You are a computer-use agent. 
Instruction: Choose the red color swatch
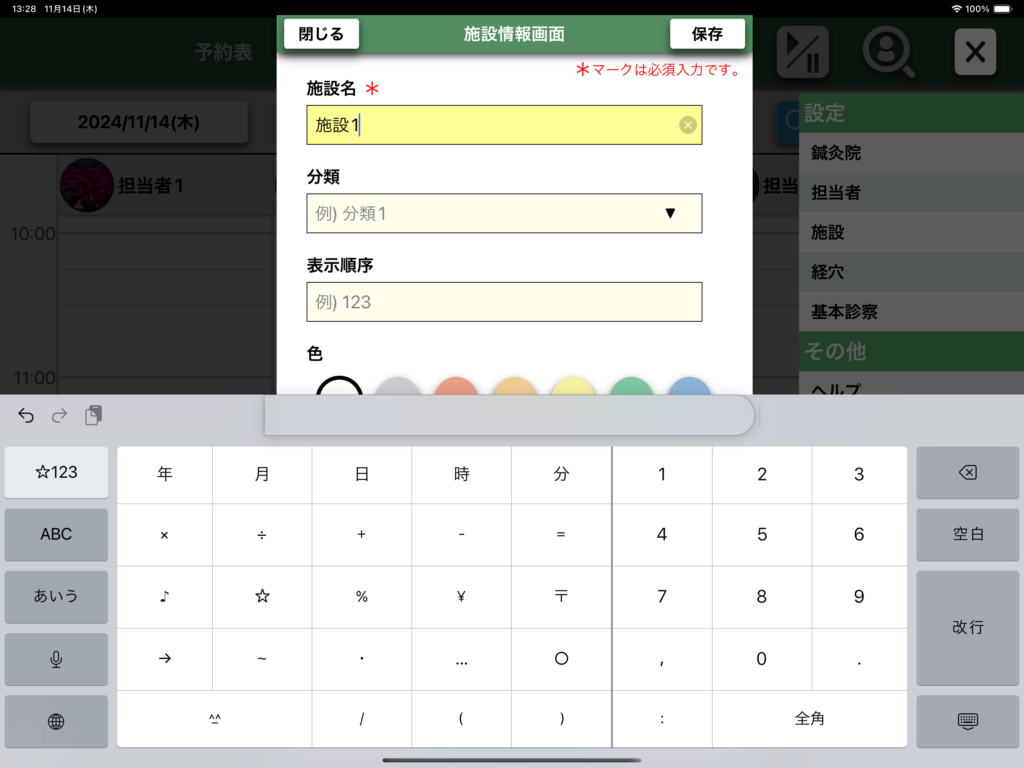455,387
